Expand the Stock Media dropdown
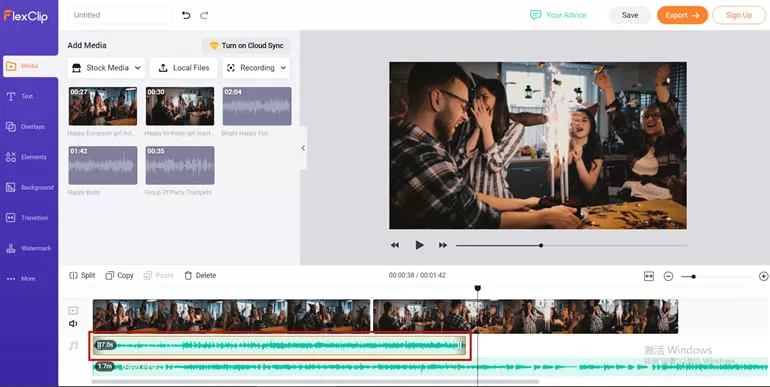The width and height of the screenshot is (770, 387). coord(106,68)
